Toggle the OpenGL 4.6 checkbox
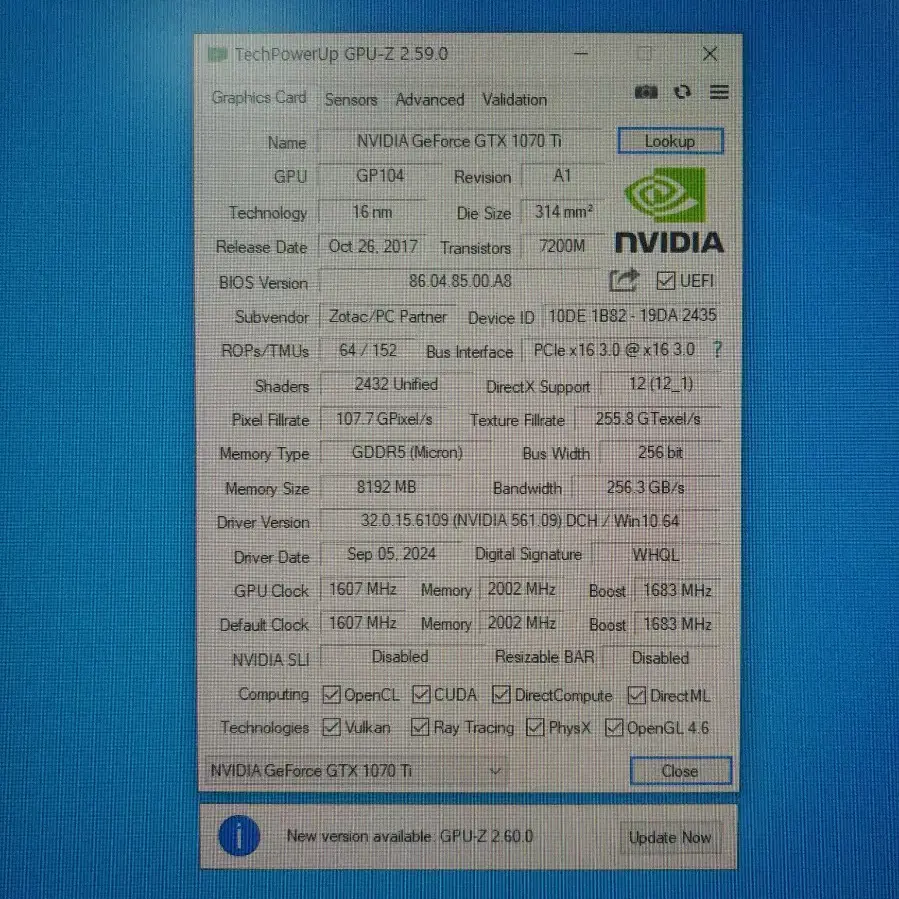 click(x=614, y=727)
